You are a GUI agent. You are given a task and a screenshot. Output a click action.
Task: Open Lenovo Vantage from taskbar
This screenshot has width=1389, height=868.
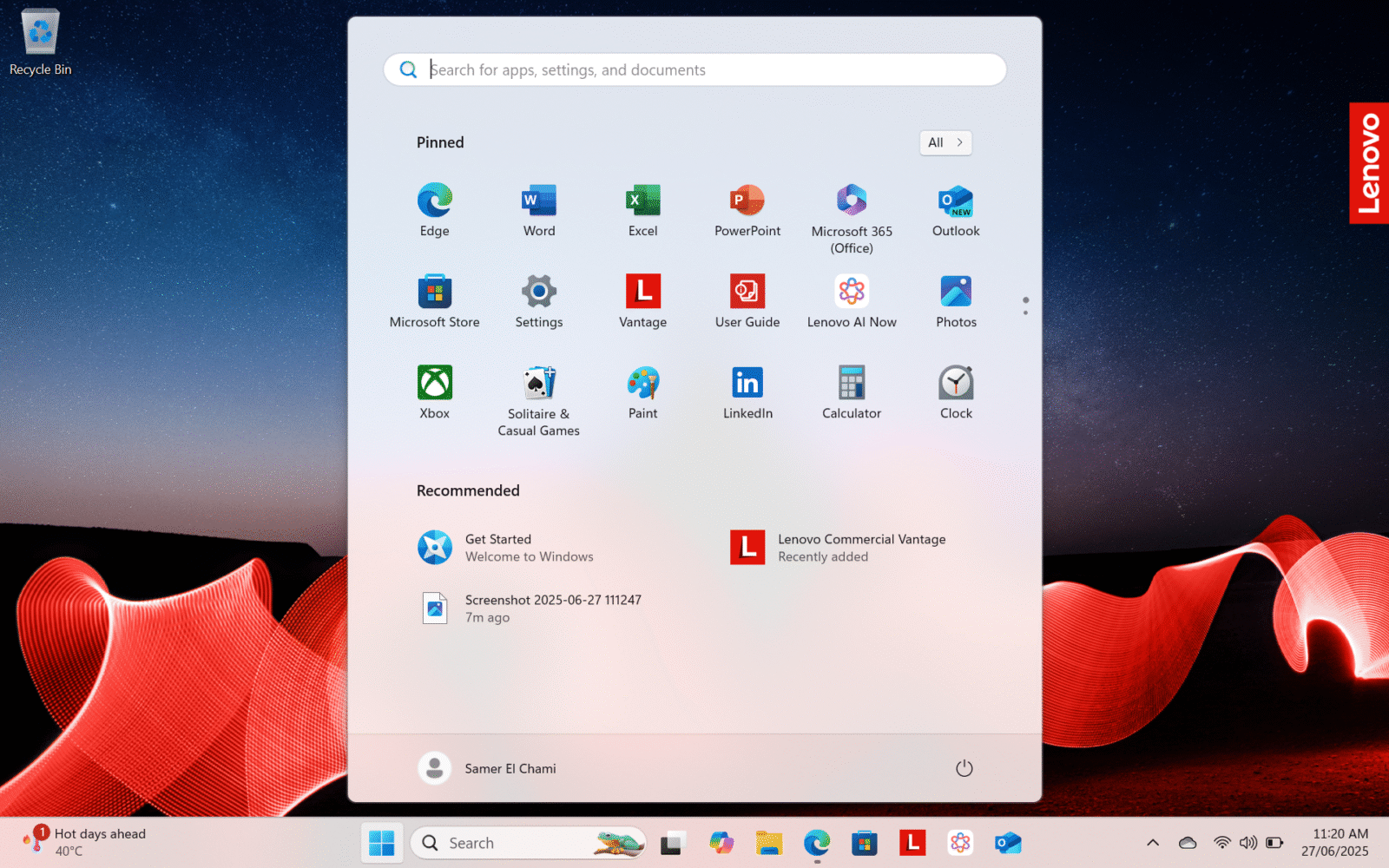[x=912, y=843]
